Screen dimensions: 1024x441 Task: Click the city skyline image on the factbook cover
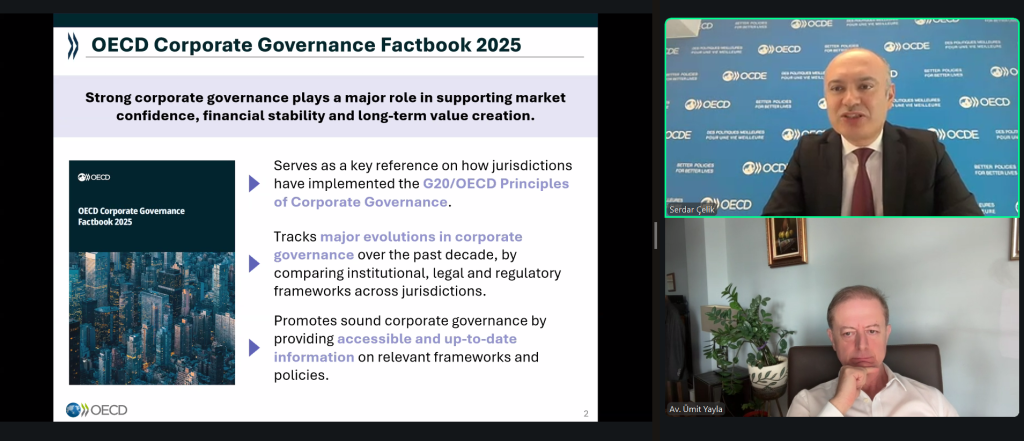tap(152, 317)
